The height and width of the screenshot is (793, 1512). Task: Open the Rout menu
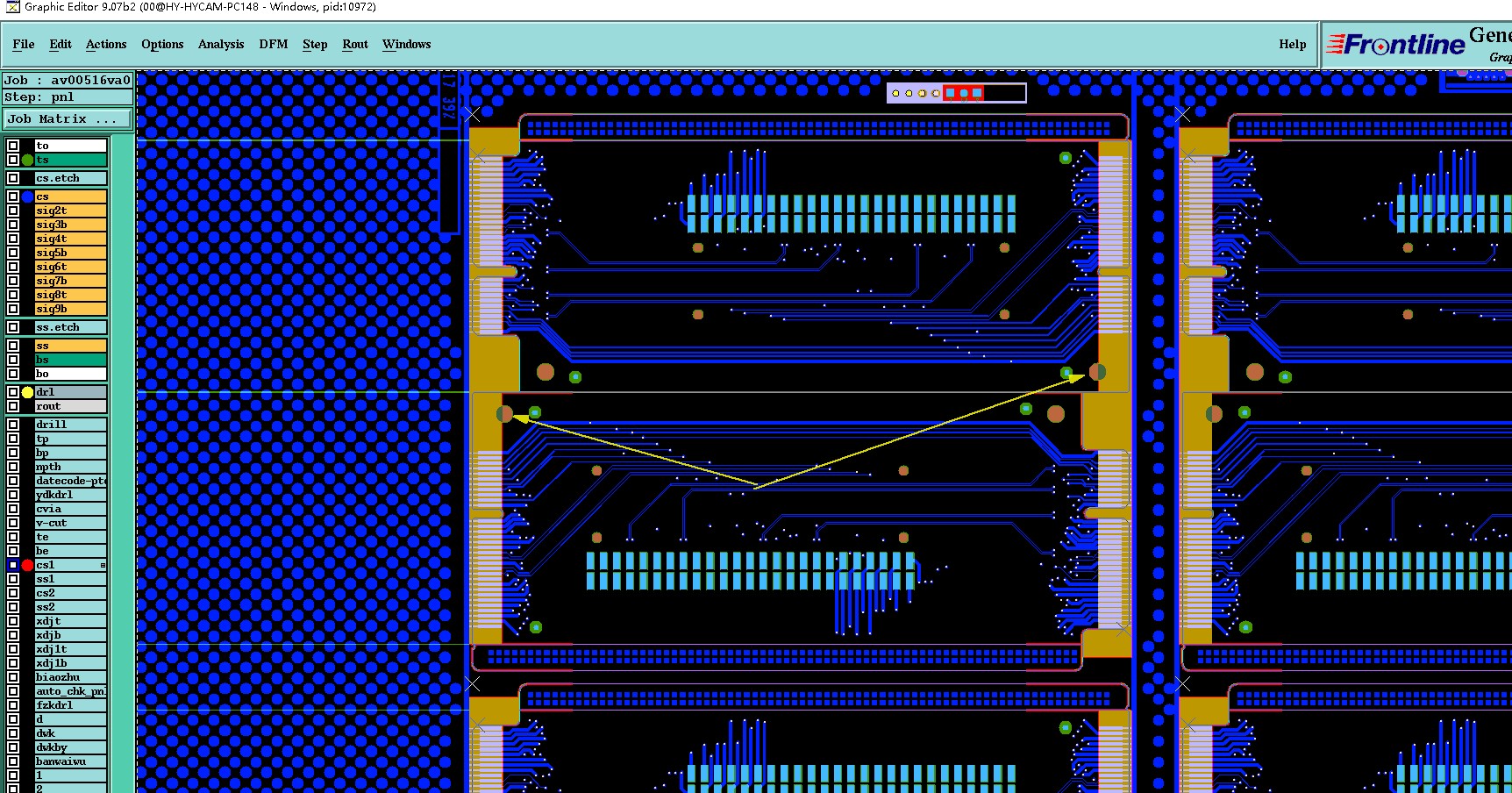[x=355, y=44]
